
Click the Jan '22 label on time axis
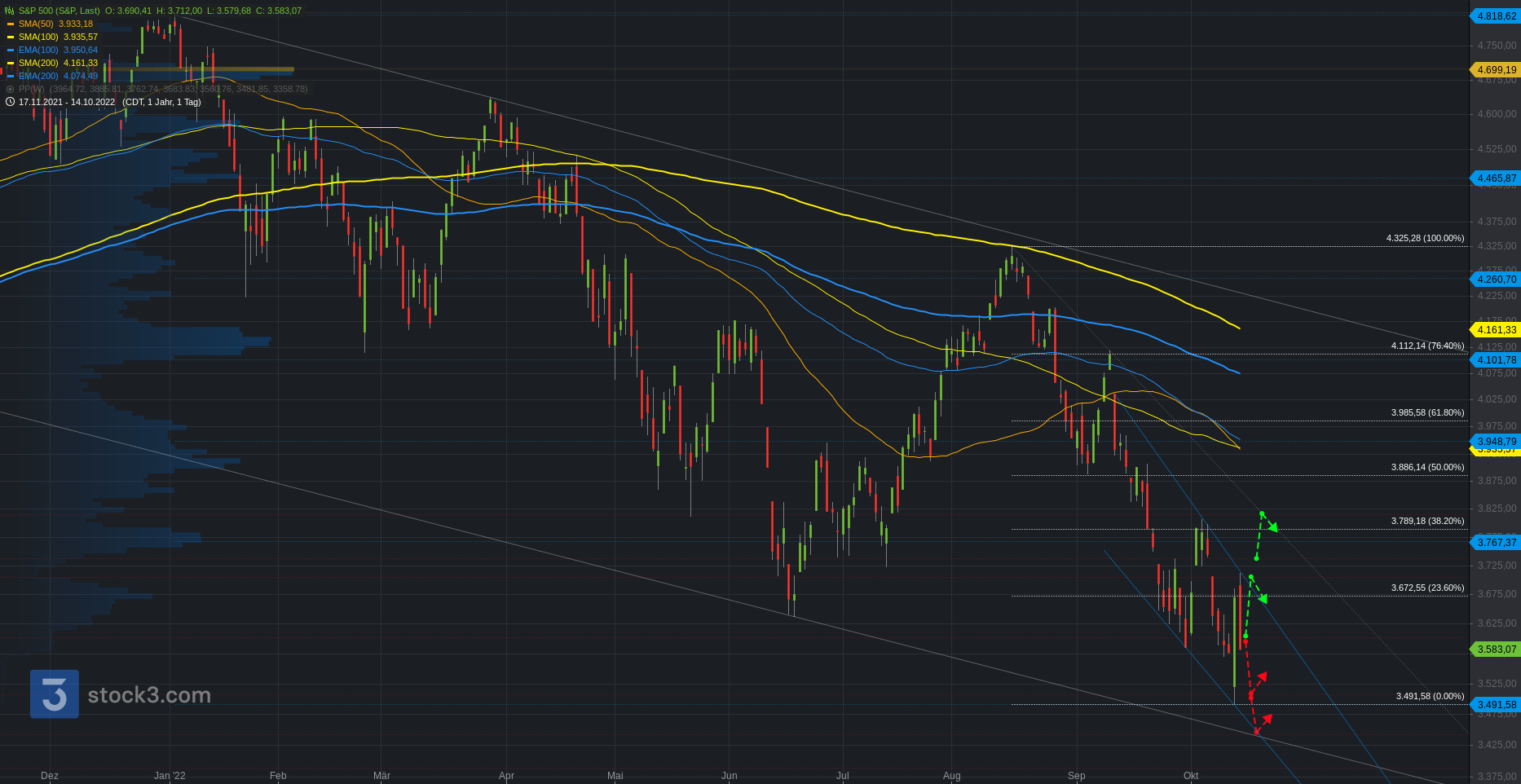[x=170, y=776]
